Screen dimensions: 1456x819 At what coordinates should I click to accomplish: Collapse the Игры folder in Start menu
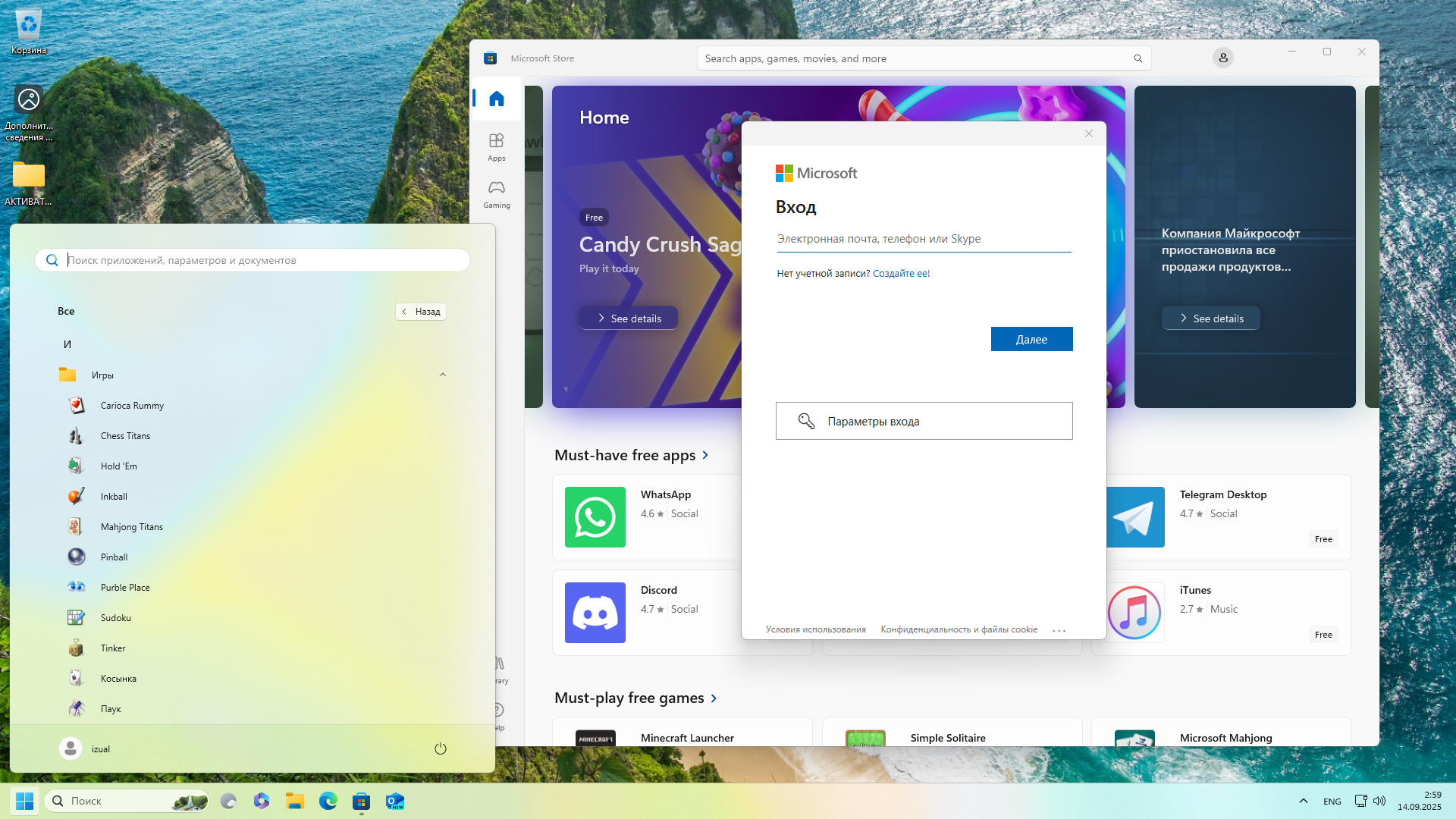click(253, 375)
